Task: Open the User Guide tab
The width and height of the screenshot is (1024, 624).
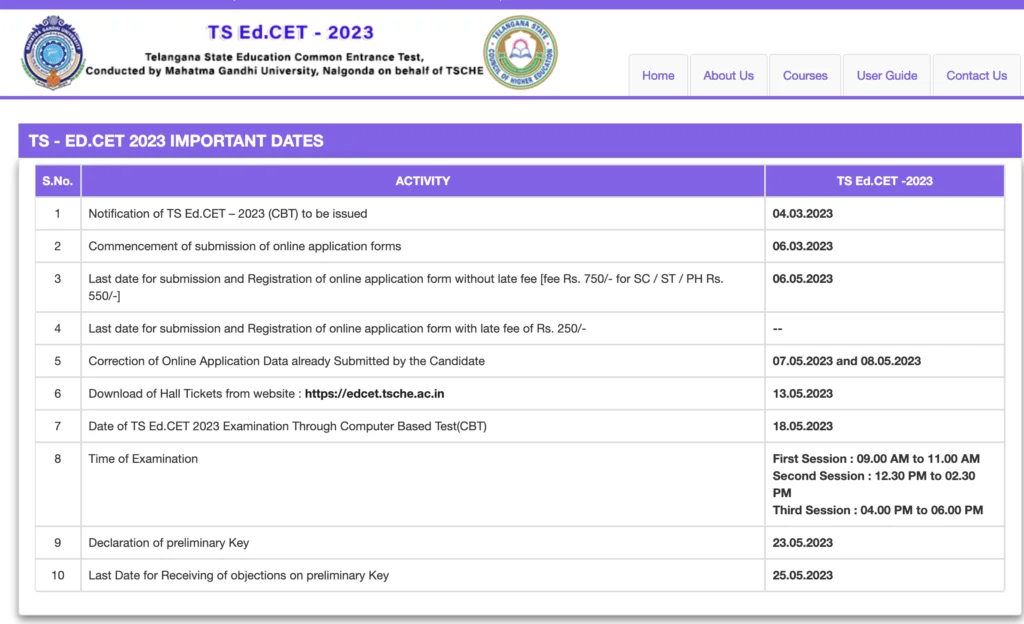Action: click(886, 76)
